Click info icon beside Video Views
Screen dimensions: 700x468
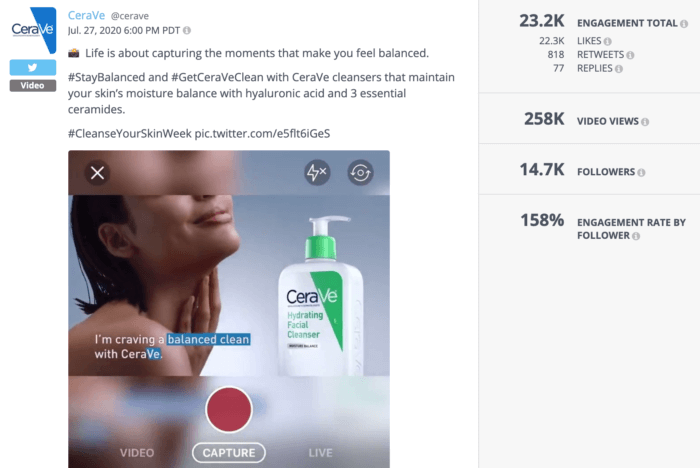(645, 122)
